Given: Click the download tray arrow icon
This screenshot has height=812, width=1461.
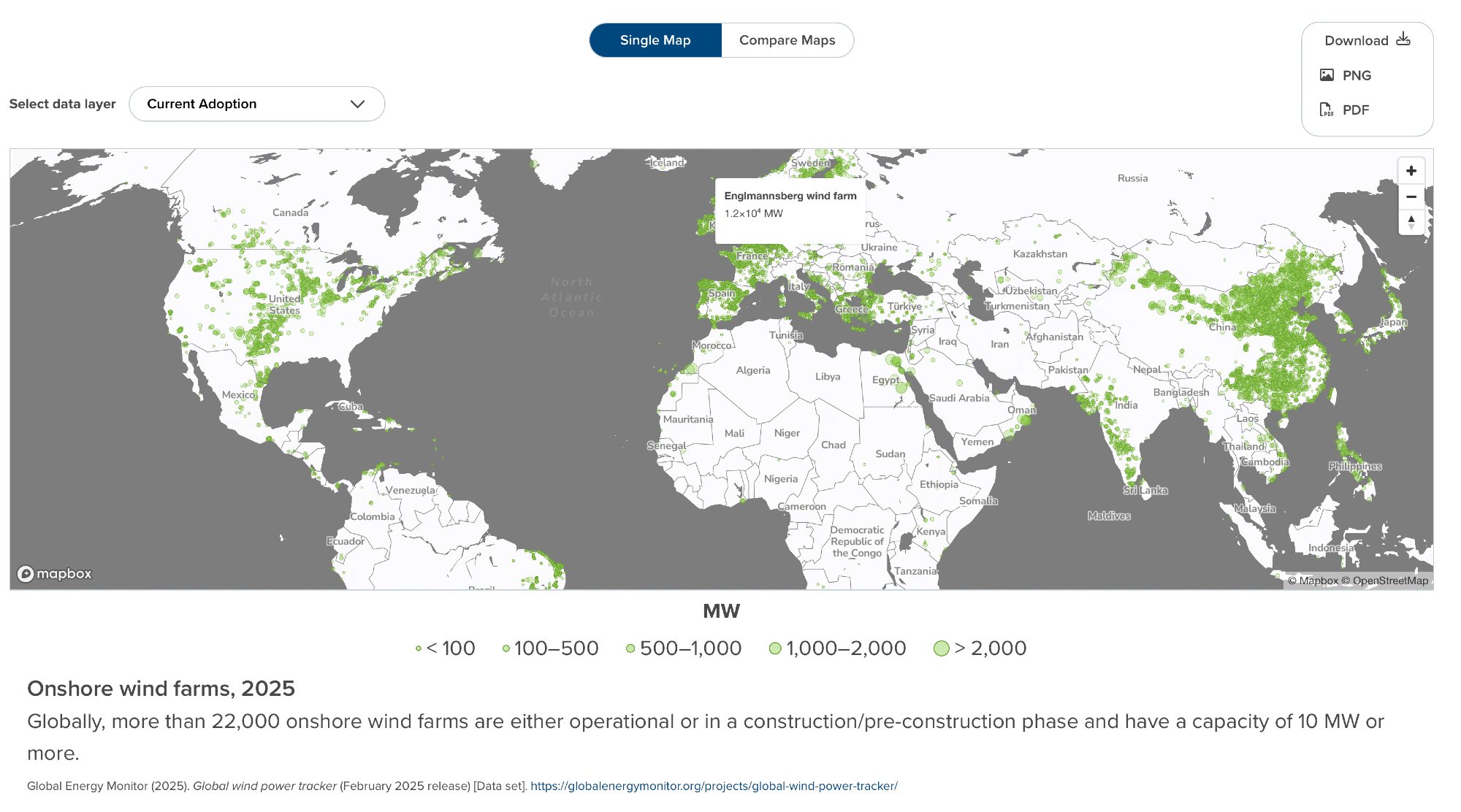Looking at the screenshot, I should pos(1403,39).
